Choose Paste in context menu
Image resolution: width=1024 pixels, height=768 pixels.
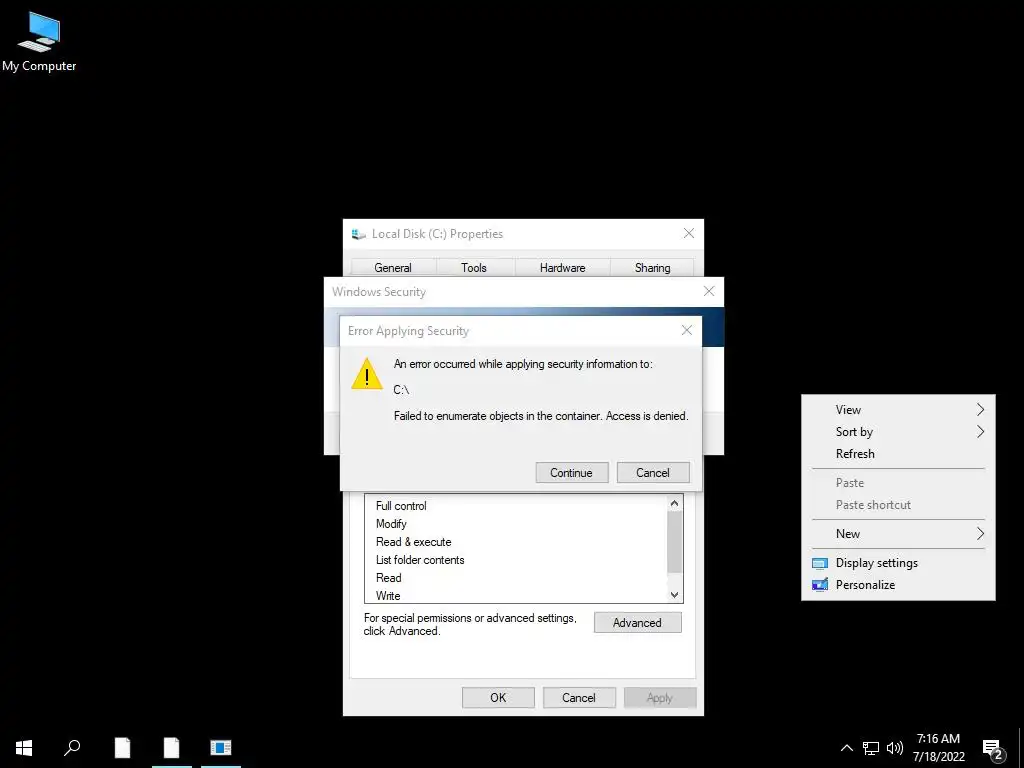898,483
